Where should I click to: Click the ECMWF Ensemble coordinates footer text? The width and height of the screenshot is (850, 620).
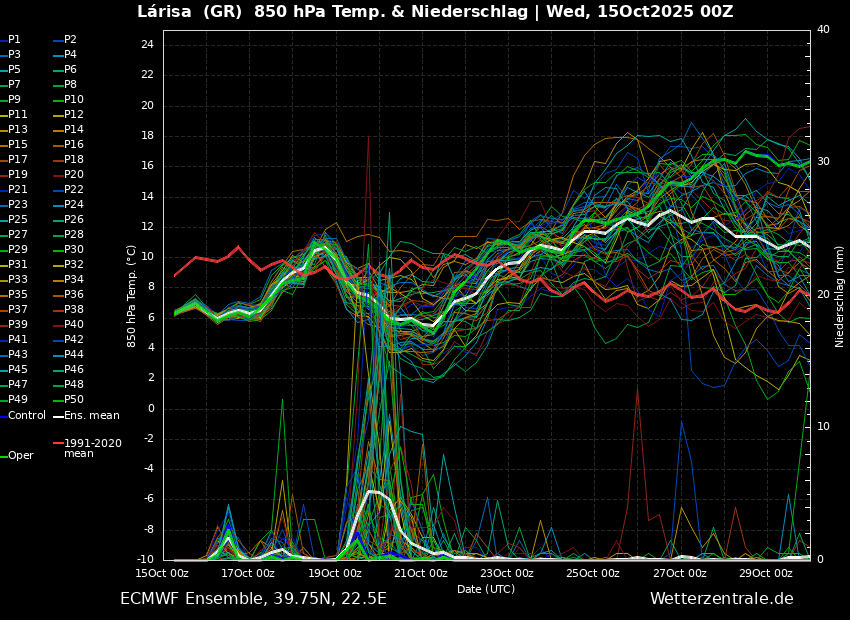click(x=253, y=599)
